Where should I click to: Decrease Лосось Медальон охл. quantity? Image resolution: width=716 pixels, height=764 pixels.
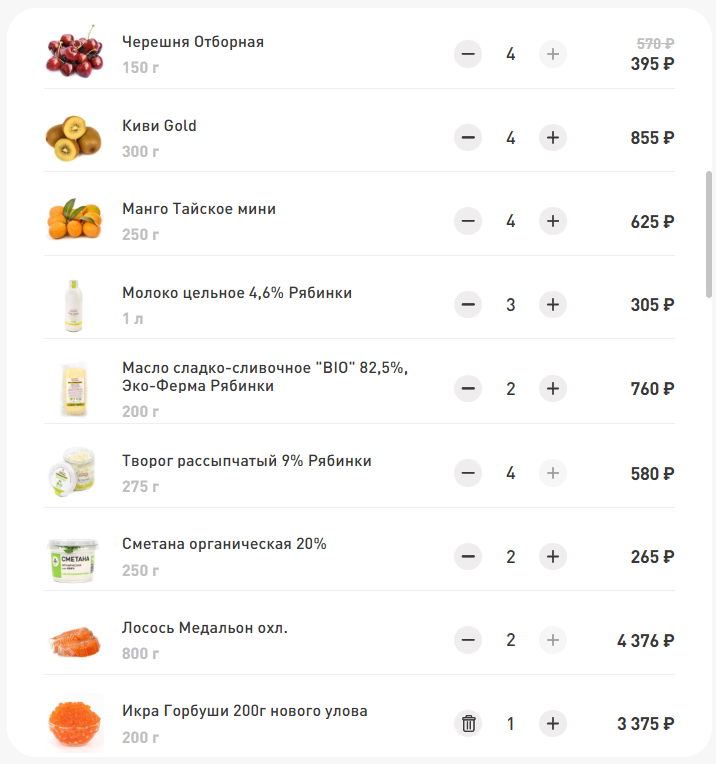468,639
